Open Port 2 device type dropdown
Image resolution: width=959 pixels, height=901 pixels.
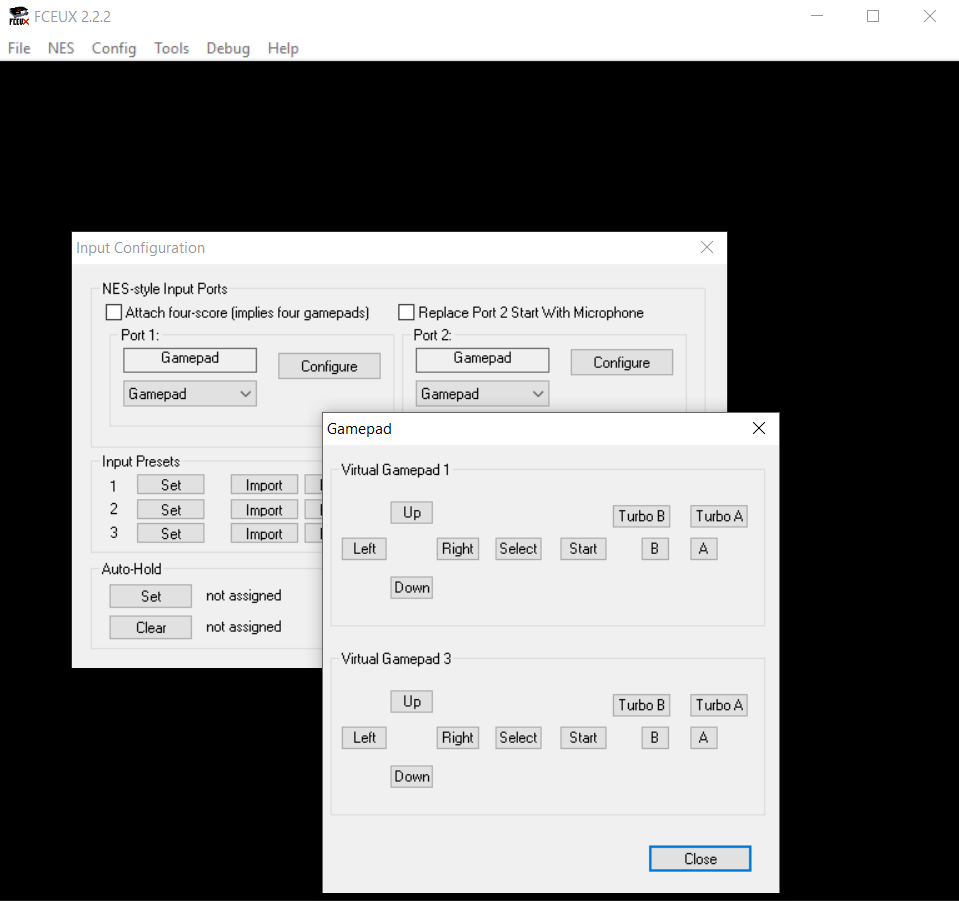[482, 394]
